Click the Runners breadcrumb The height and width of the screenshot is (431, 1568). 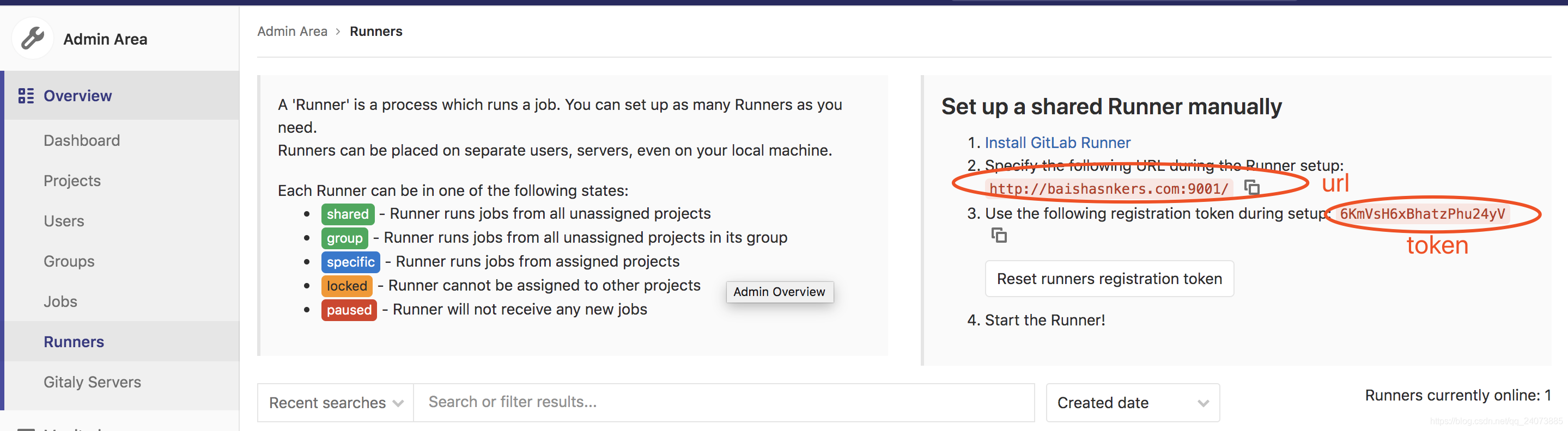375,31
